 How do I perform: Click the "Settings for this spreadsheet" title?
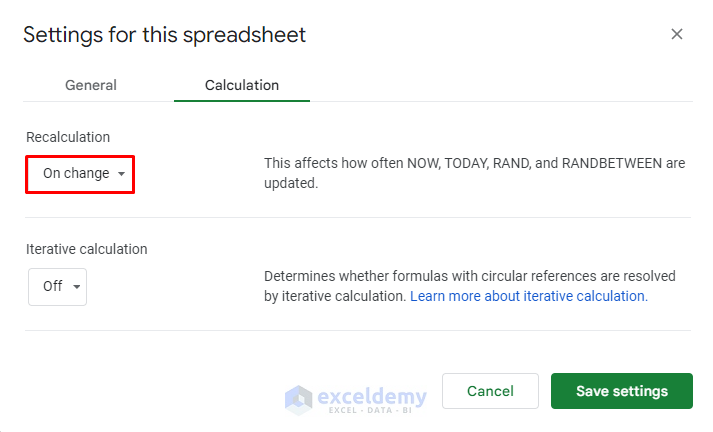[x=164, y=35]
